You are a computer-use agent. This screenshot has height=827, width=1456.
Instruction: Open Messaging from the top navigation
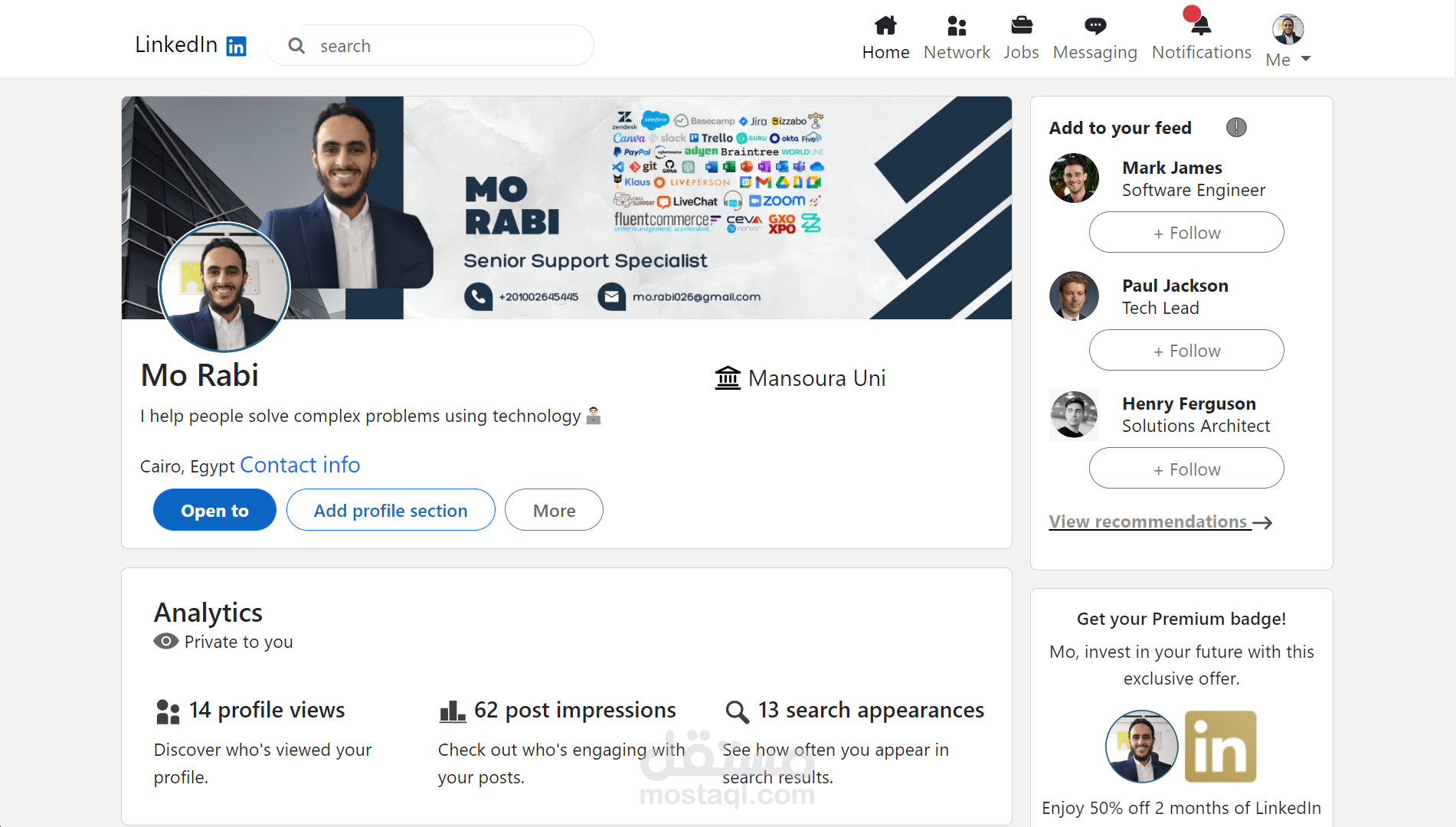pos(1094,25)
